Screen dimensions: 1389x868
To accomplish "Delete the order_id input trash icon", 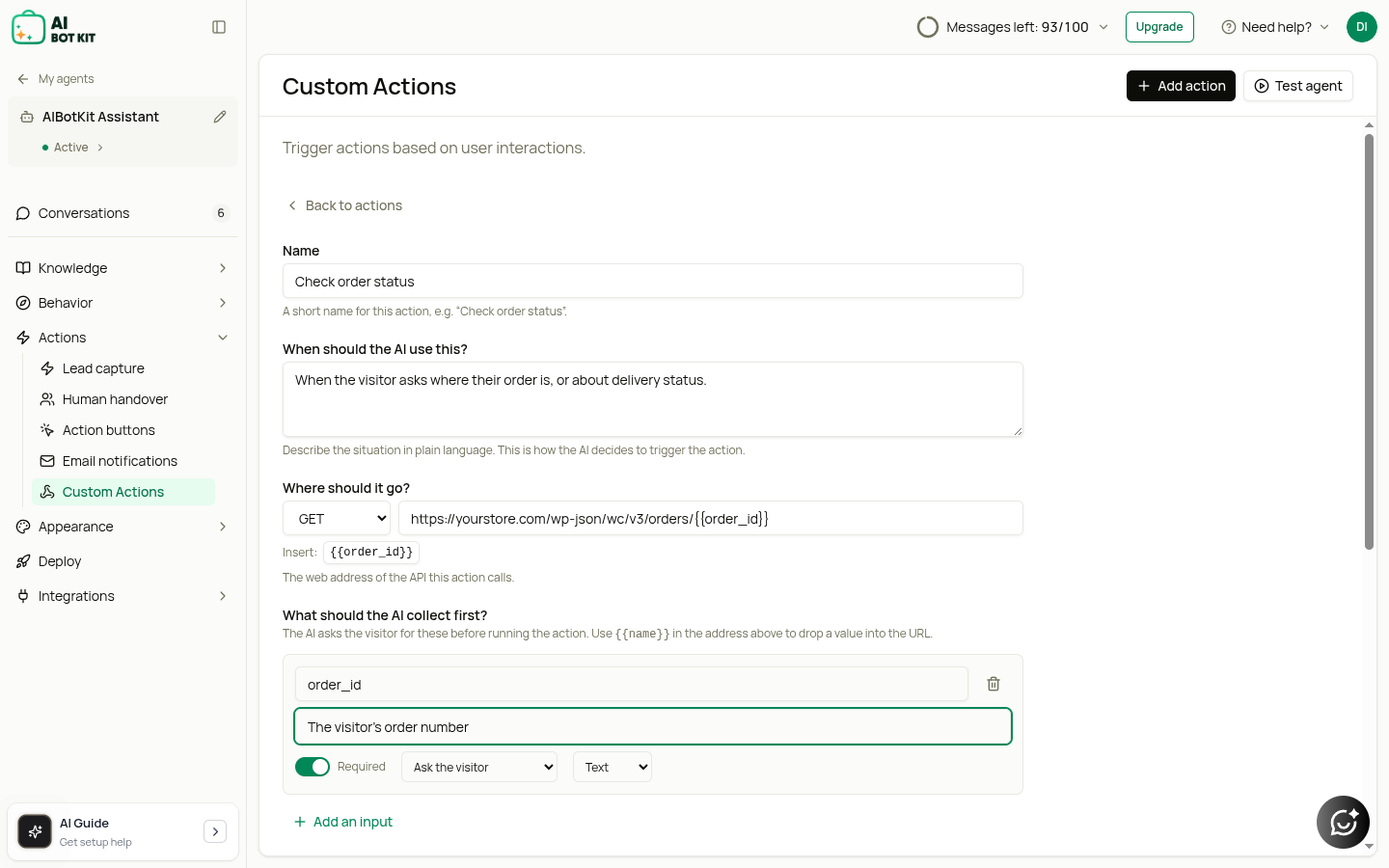I will tap(994, 684).
